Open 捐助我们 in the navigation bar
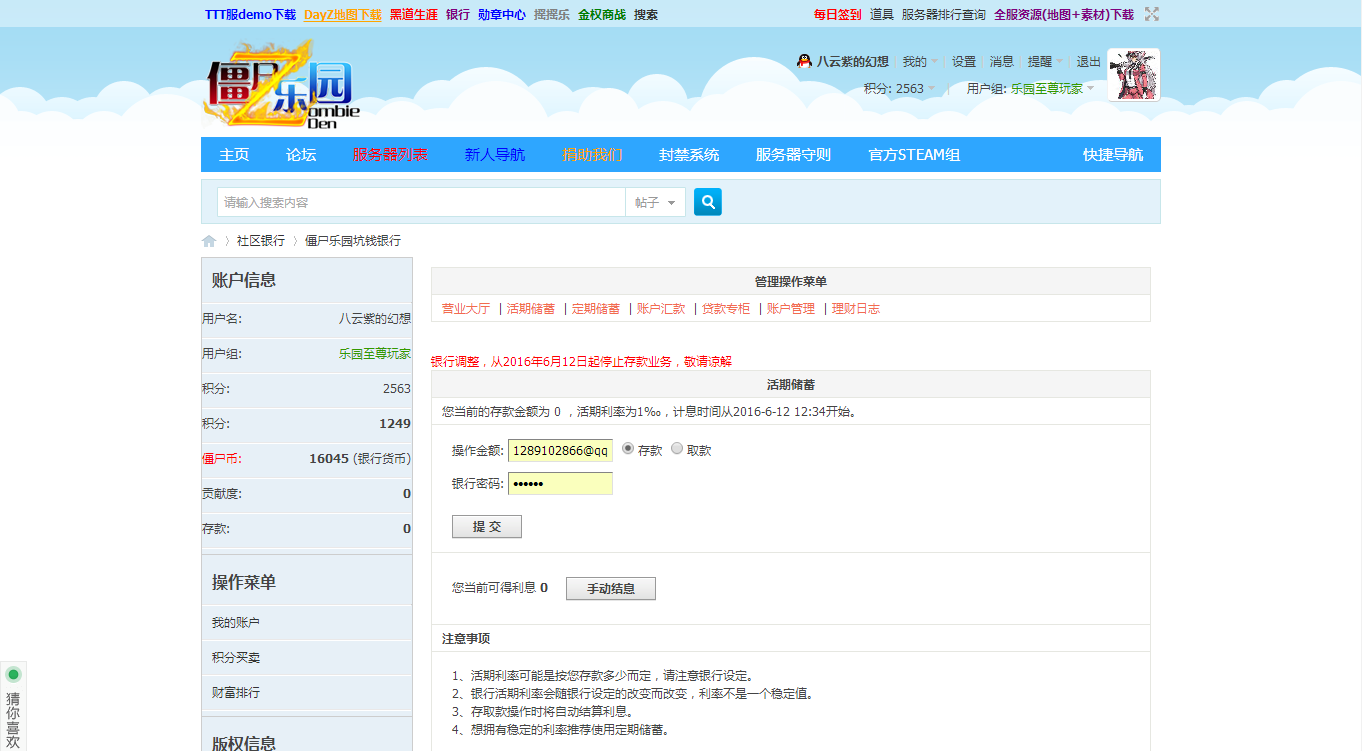Screen dimensions: 1362x751 592,155
